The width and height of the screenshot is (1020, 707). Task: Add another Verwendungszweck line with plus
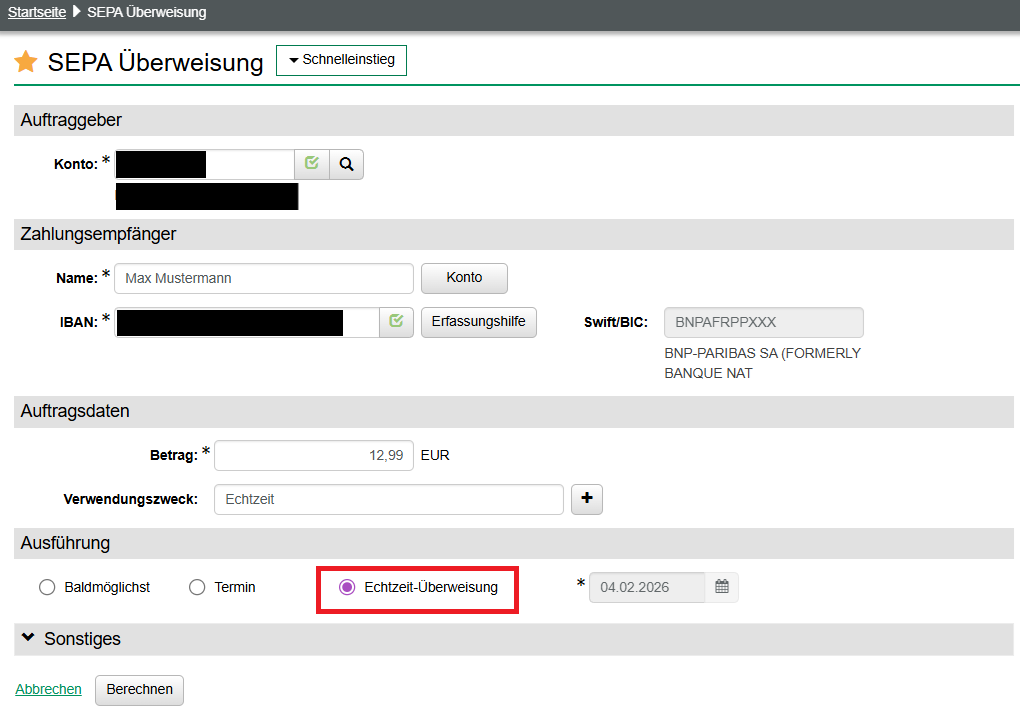[586, 499]
